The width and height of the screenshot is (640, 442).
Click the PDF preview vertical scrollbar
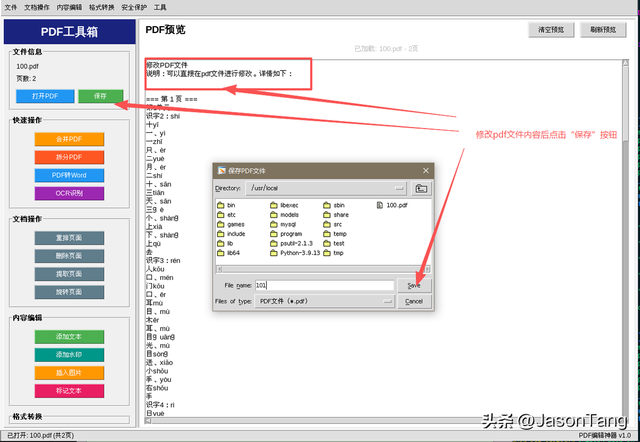pyautogui.click(x=625, y=238)
